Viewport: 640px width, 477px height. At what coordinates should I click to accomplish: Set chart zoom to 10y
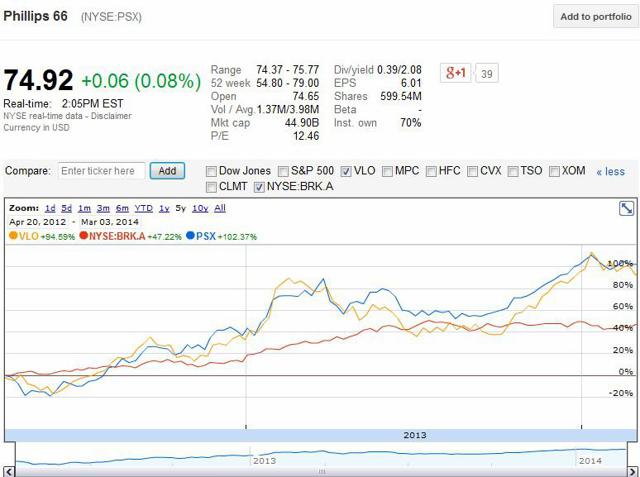pyautogui.click(x=200, y=208)
